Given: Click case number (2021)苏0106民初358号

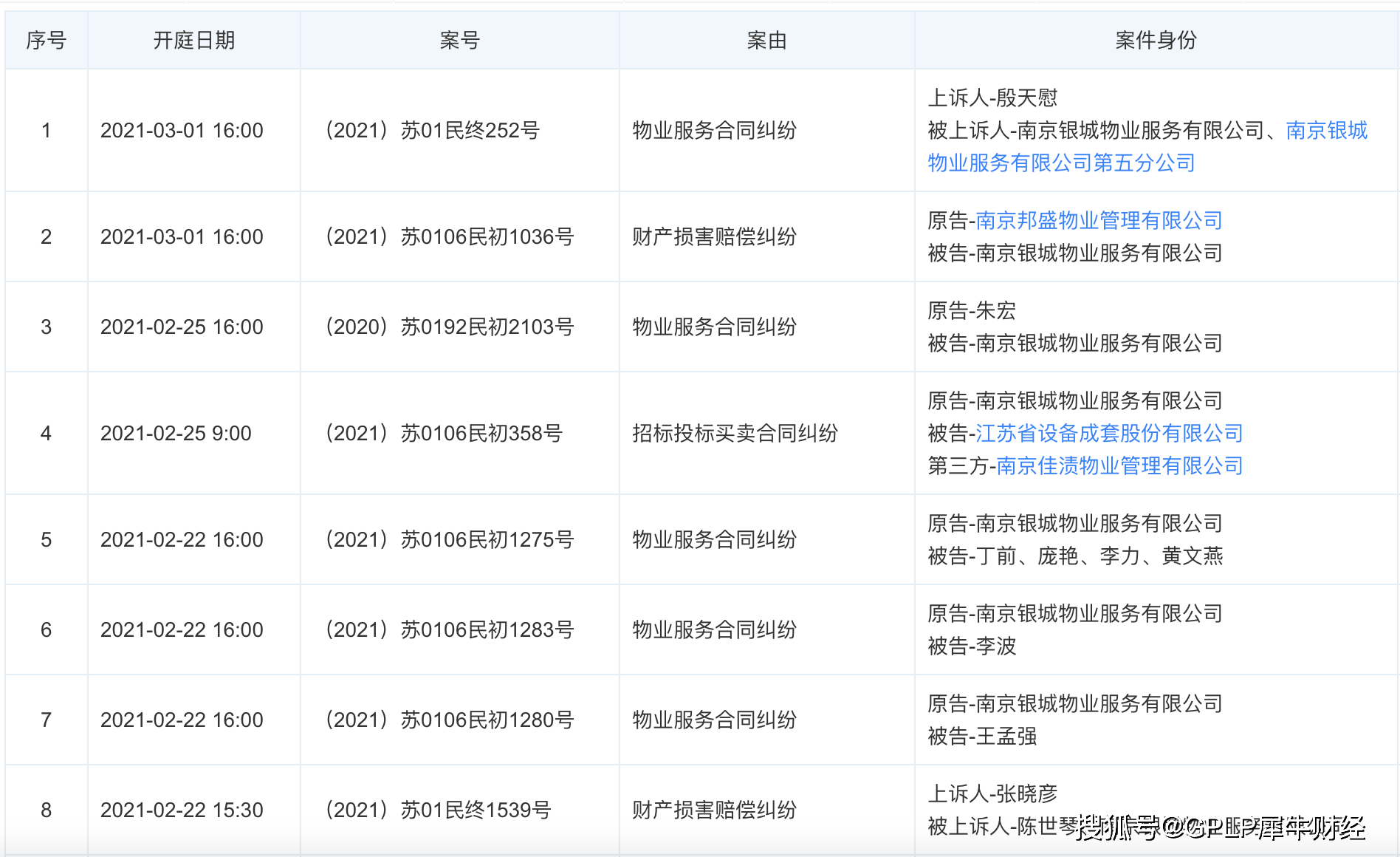Looking at the screenshot, I should pos(444,433).
